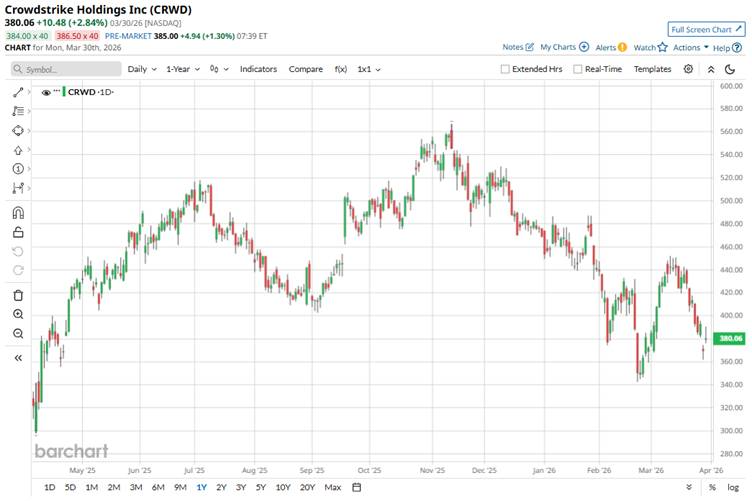Click the red ask 386.50 x 40
The width and height of the screenshot is (752, 501).
click(x=77, y=36)
